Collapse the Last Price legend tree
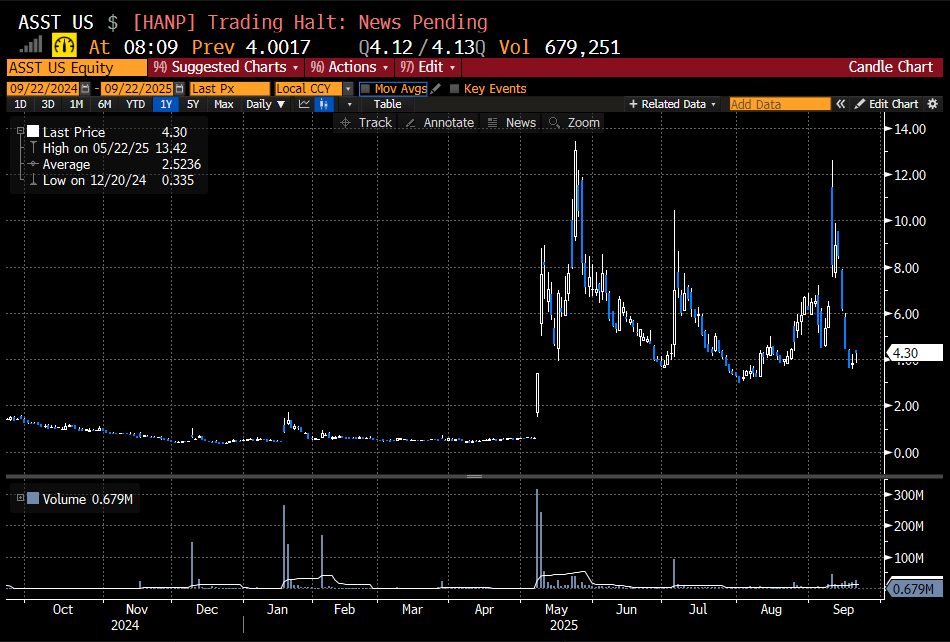 point(20,131)
